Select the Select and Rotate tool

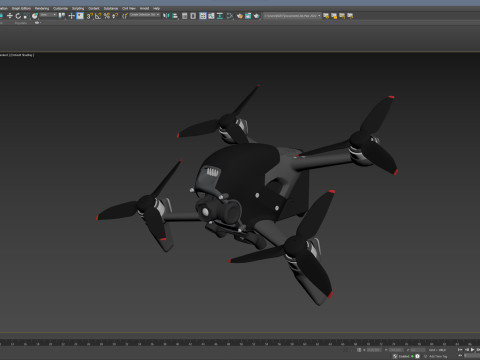[x=18, y=16]
